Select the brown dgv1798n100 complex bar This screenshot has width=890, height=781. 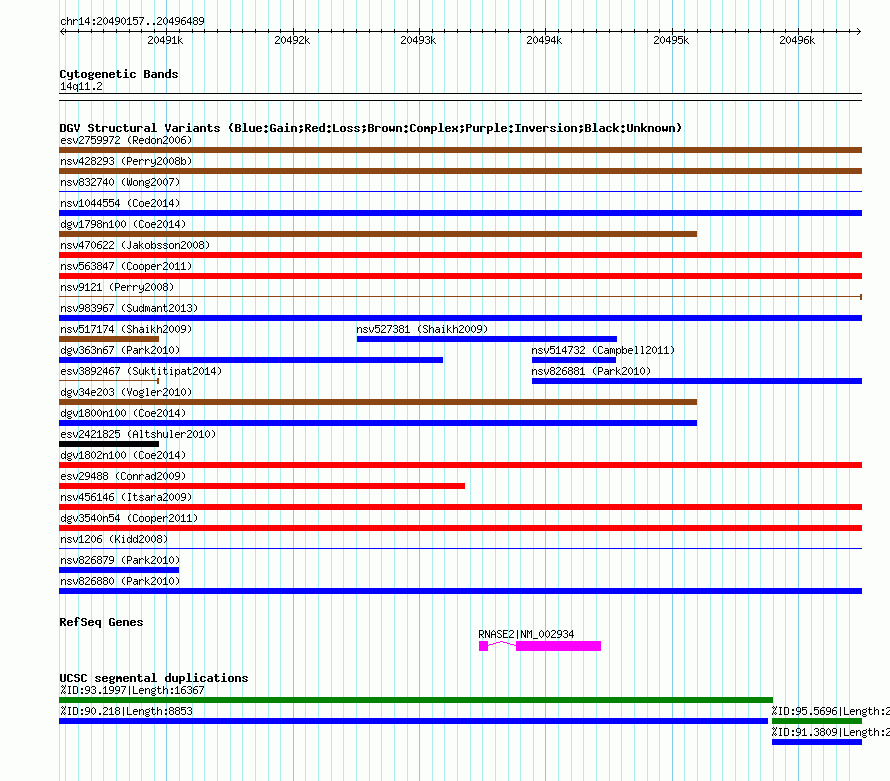coord(378,234)
